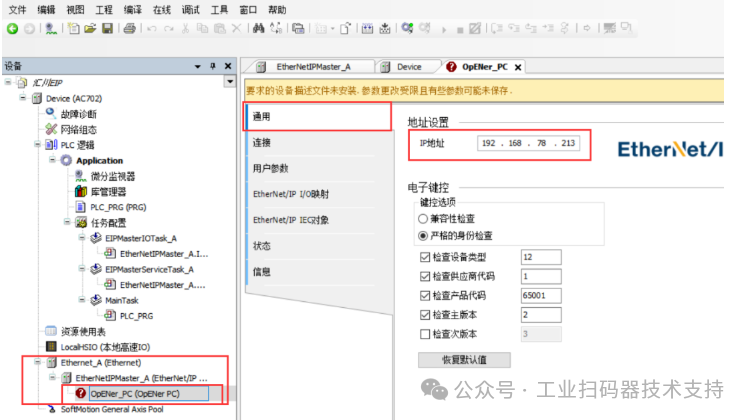Screen dimensions: 748x420
Task: Click the IP address input field
Action: (x=529, y=143)
